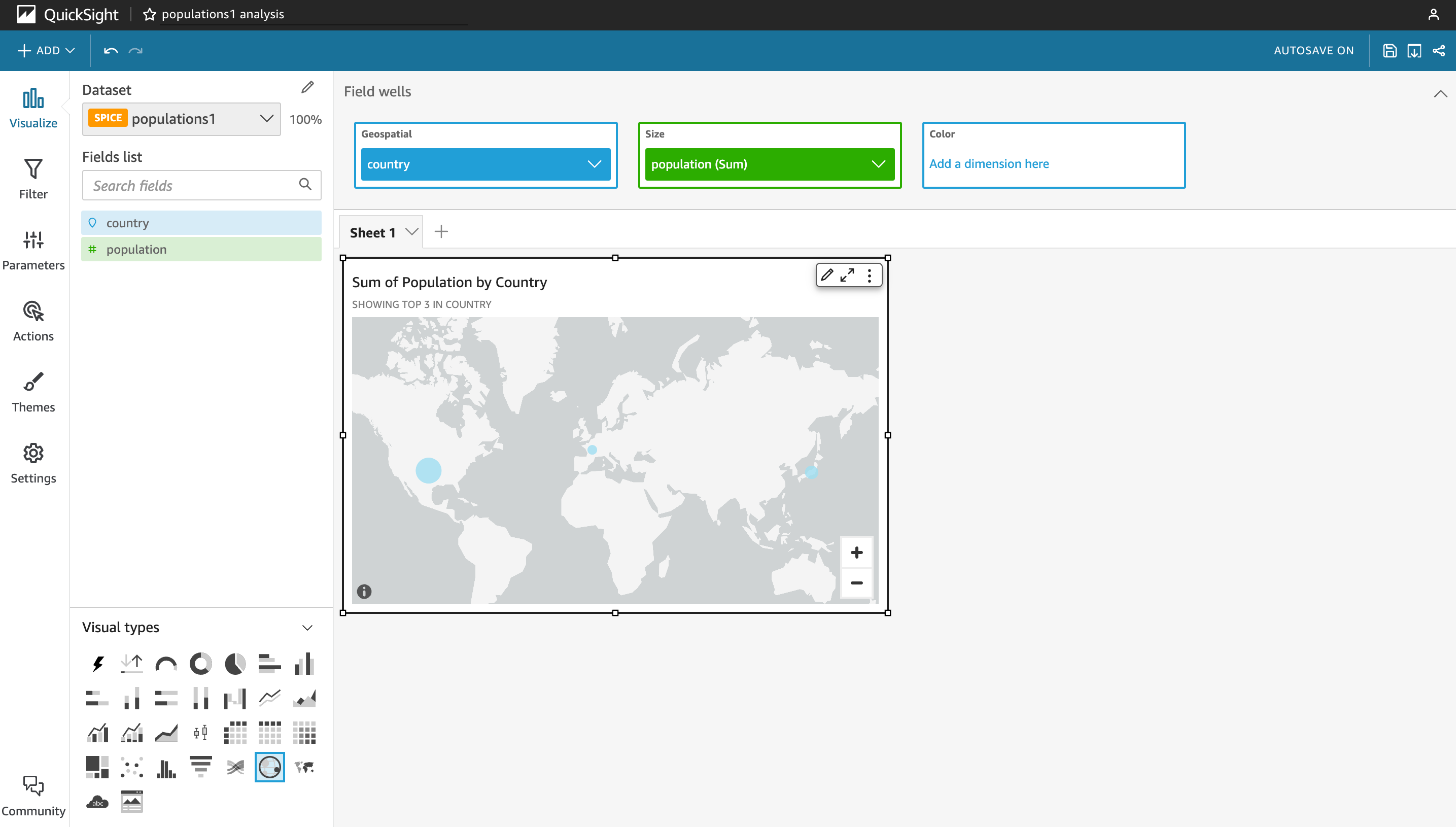The width and height of the screenshot is (1456, 827).
Task: Zoom in on the map
Action: [x=856, y=552]
